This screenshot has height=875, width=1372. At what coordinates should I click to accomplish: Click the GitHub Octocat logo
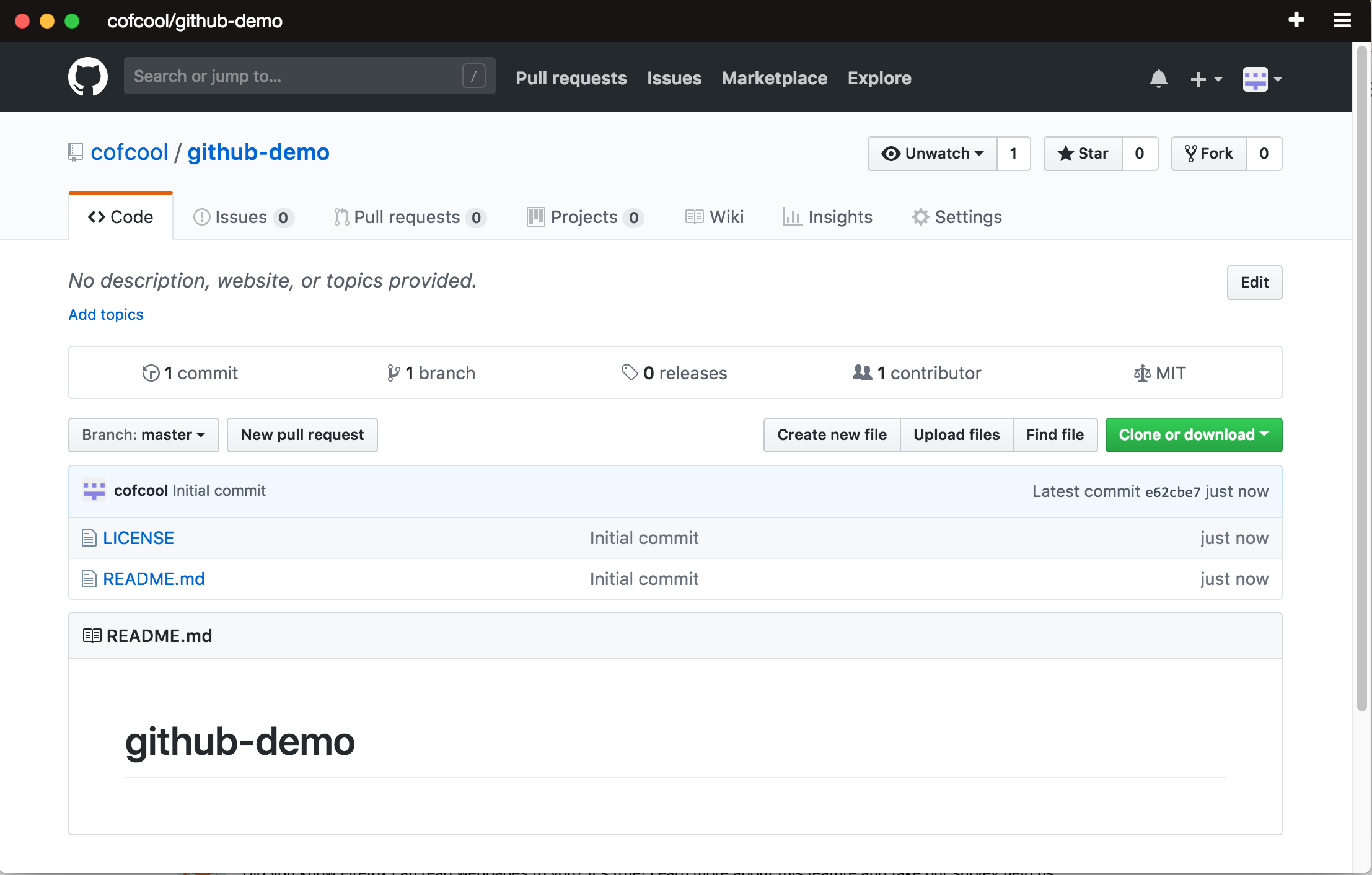pos(87,77)
